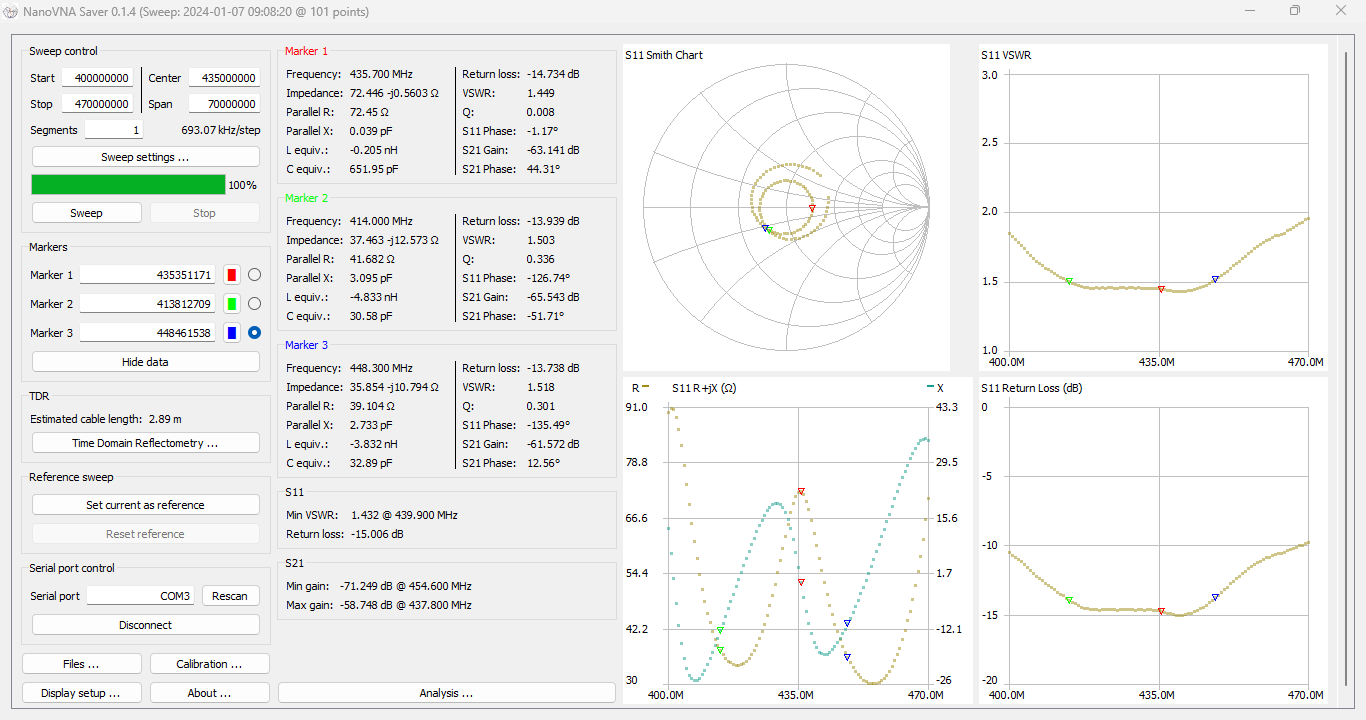Set current sweep as reference
The image size is (1366, 720).
point(145,505)
